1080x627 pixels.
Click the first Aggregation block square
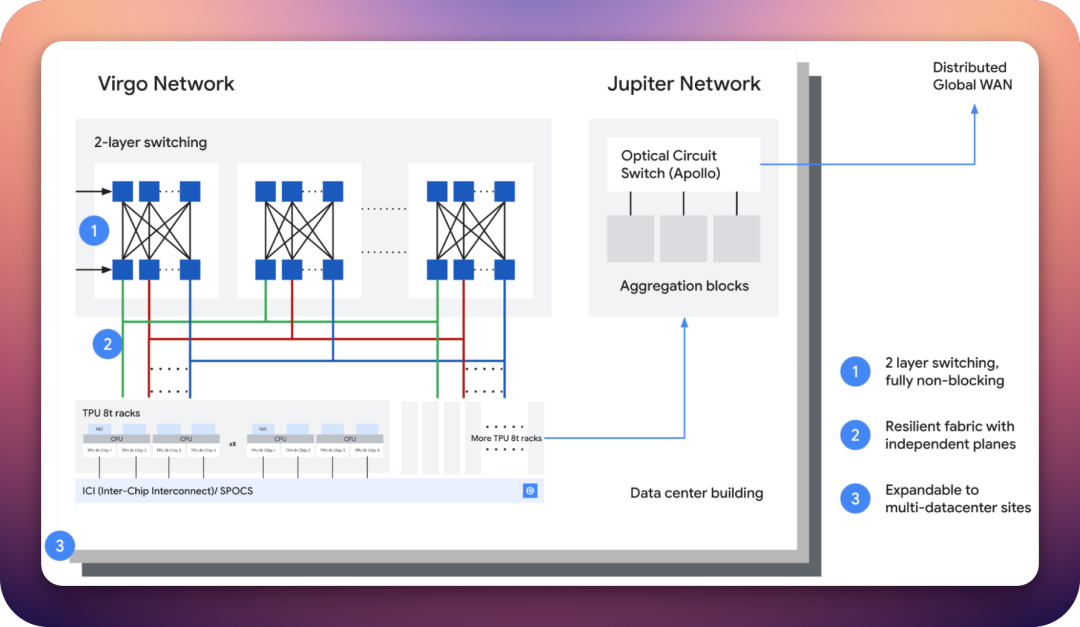tap(631, 239)
